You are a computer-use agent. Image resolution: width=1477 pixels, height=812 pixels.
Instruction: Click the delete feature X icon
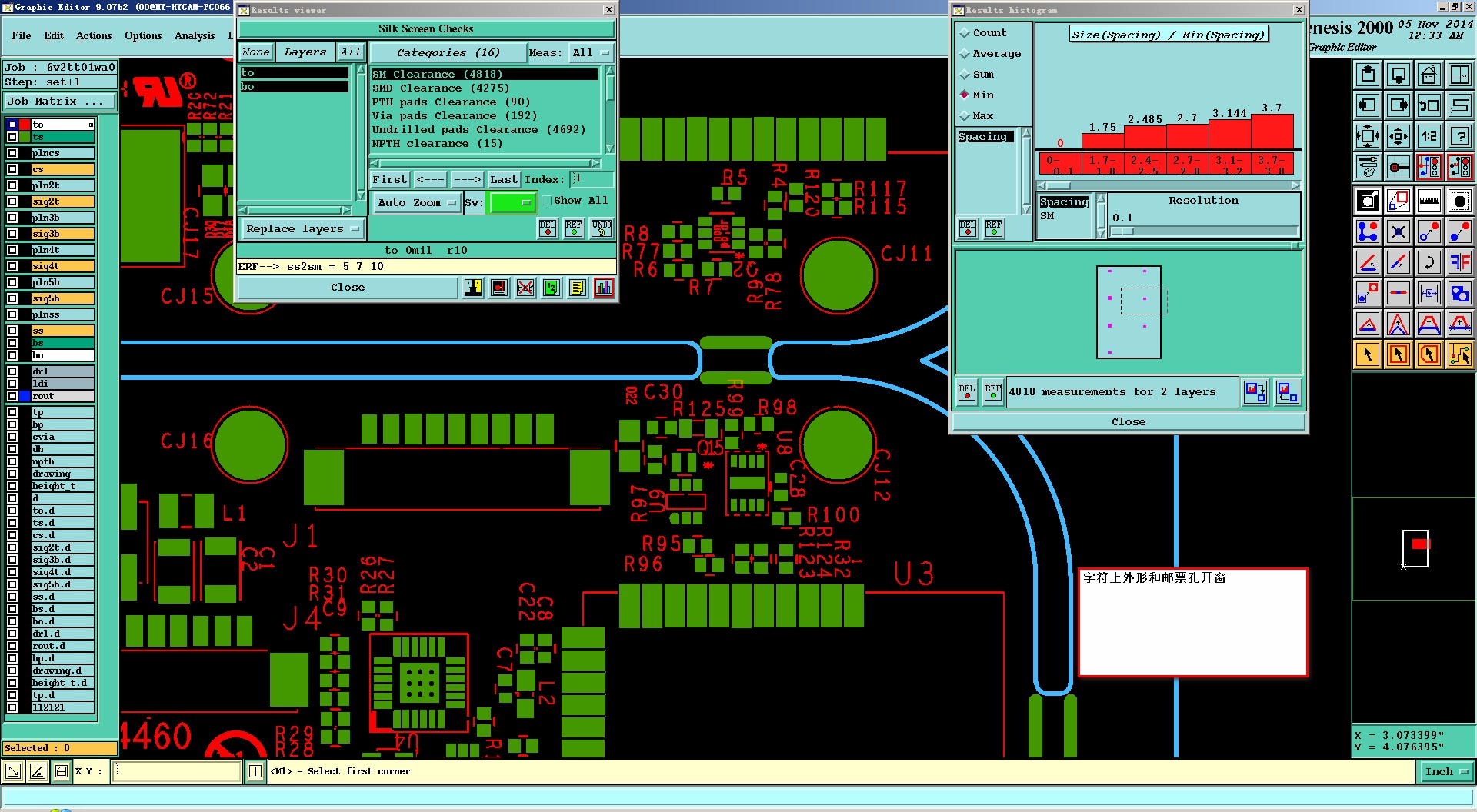[1399, 231]
